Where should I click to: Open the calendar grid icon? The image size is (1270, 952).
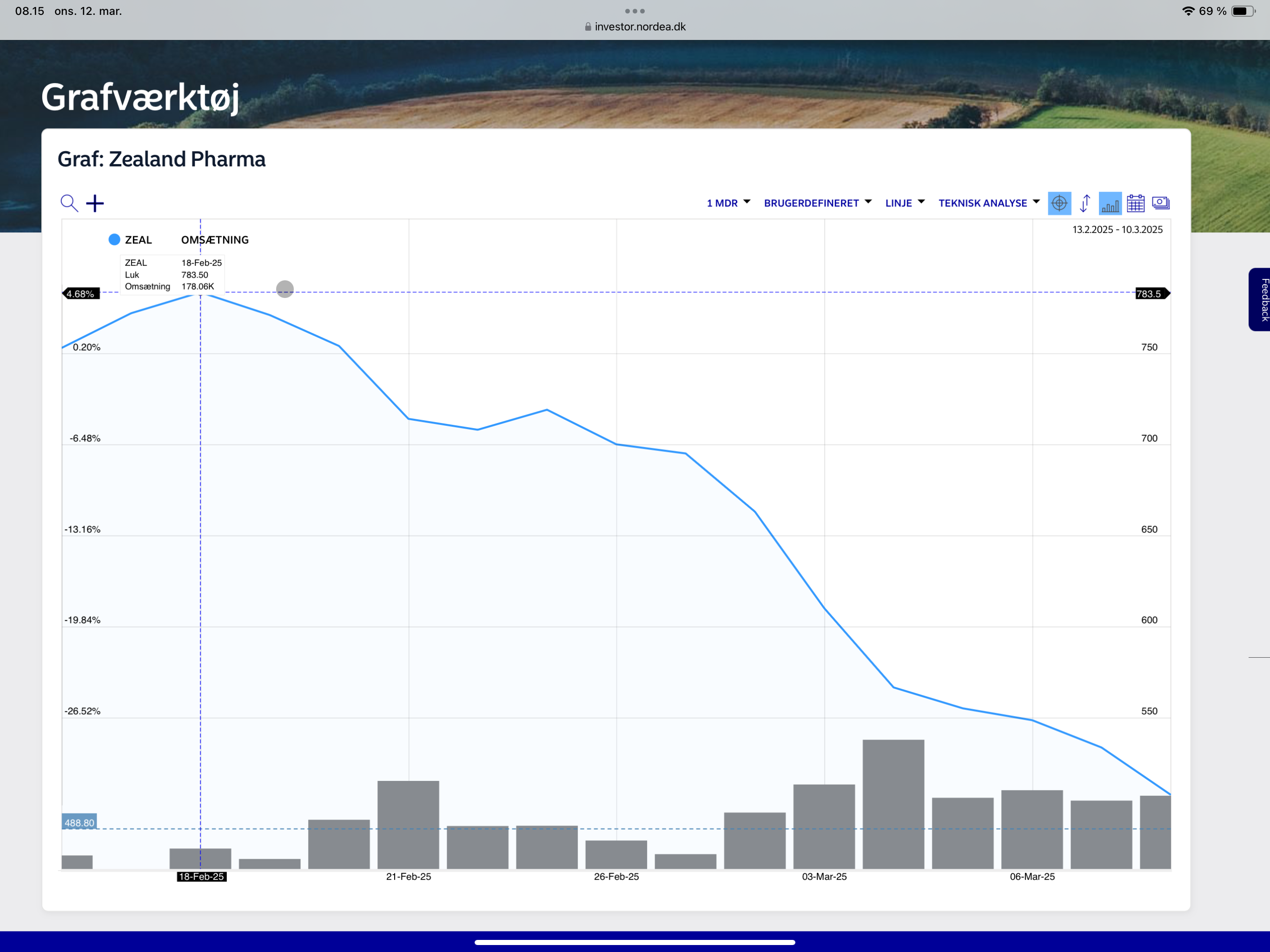[x=1136, y=203]
